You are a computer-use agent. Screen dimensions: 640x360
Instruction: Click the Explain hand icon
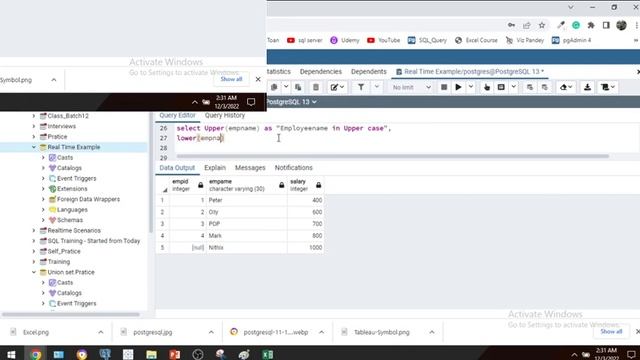(487, 87)
